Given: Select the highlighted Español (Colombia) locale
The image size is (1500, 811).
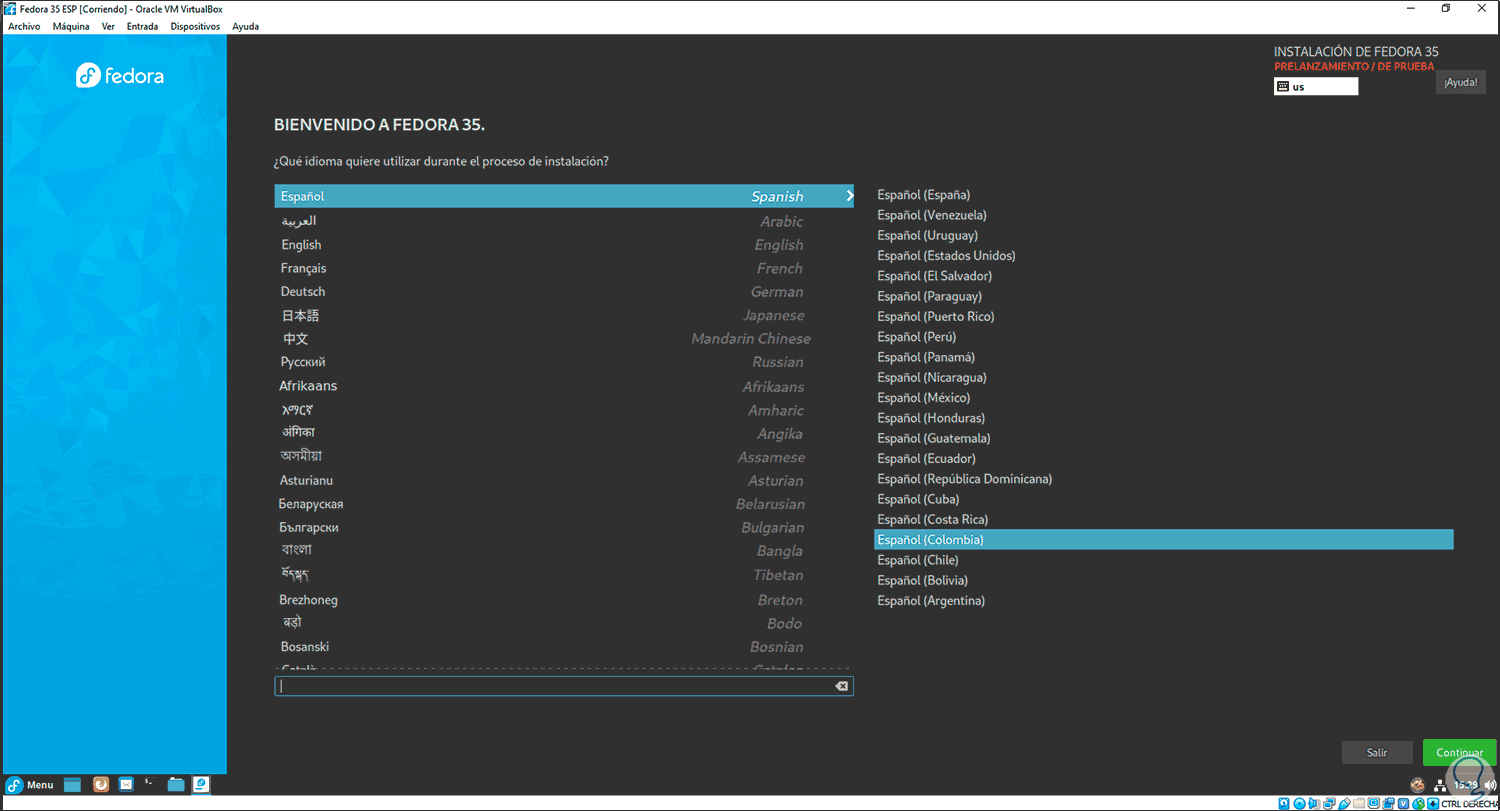Looking at the screenshot, I should [x=1164, y=540].
